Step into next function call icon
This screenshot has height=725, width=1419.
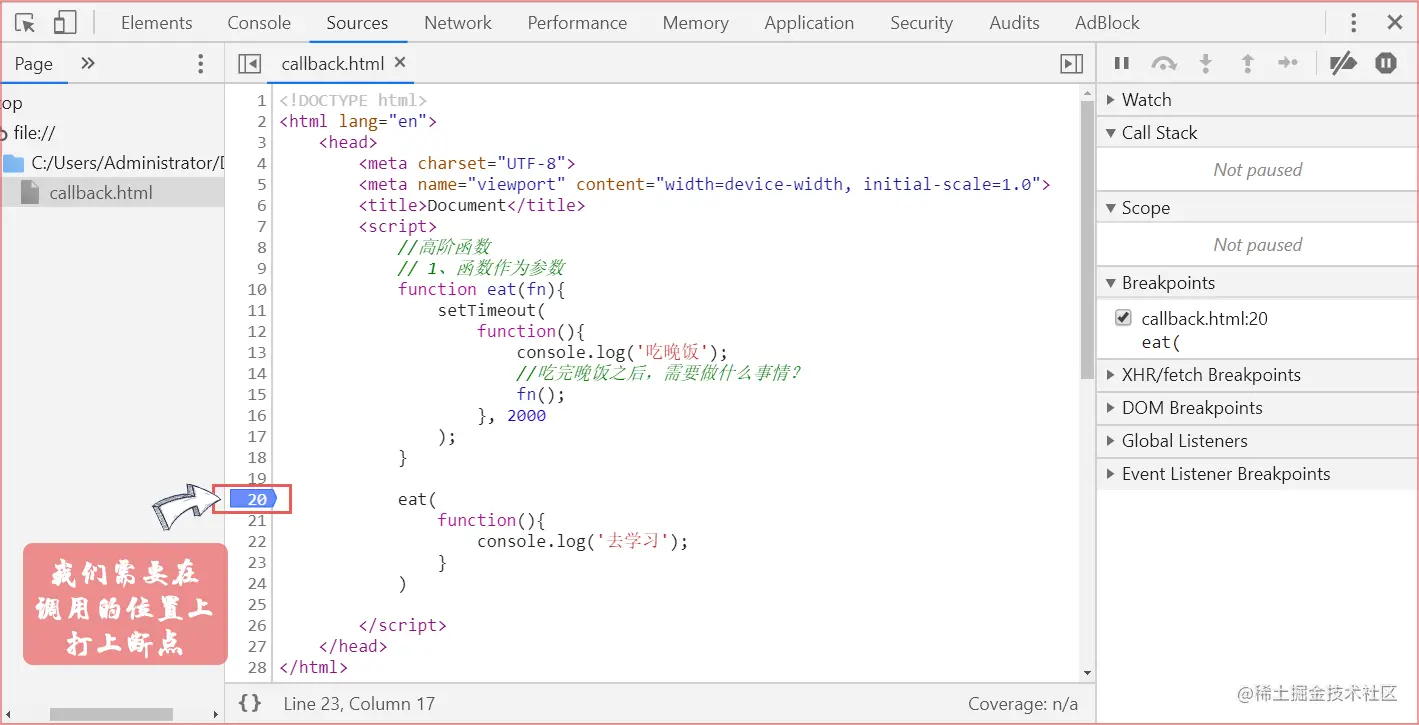[x=1206, y=64]
